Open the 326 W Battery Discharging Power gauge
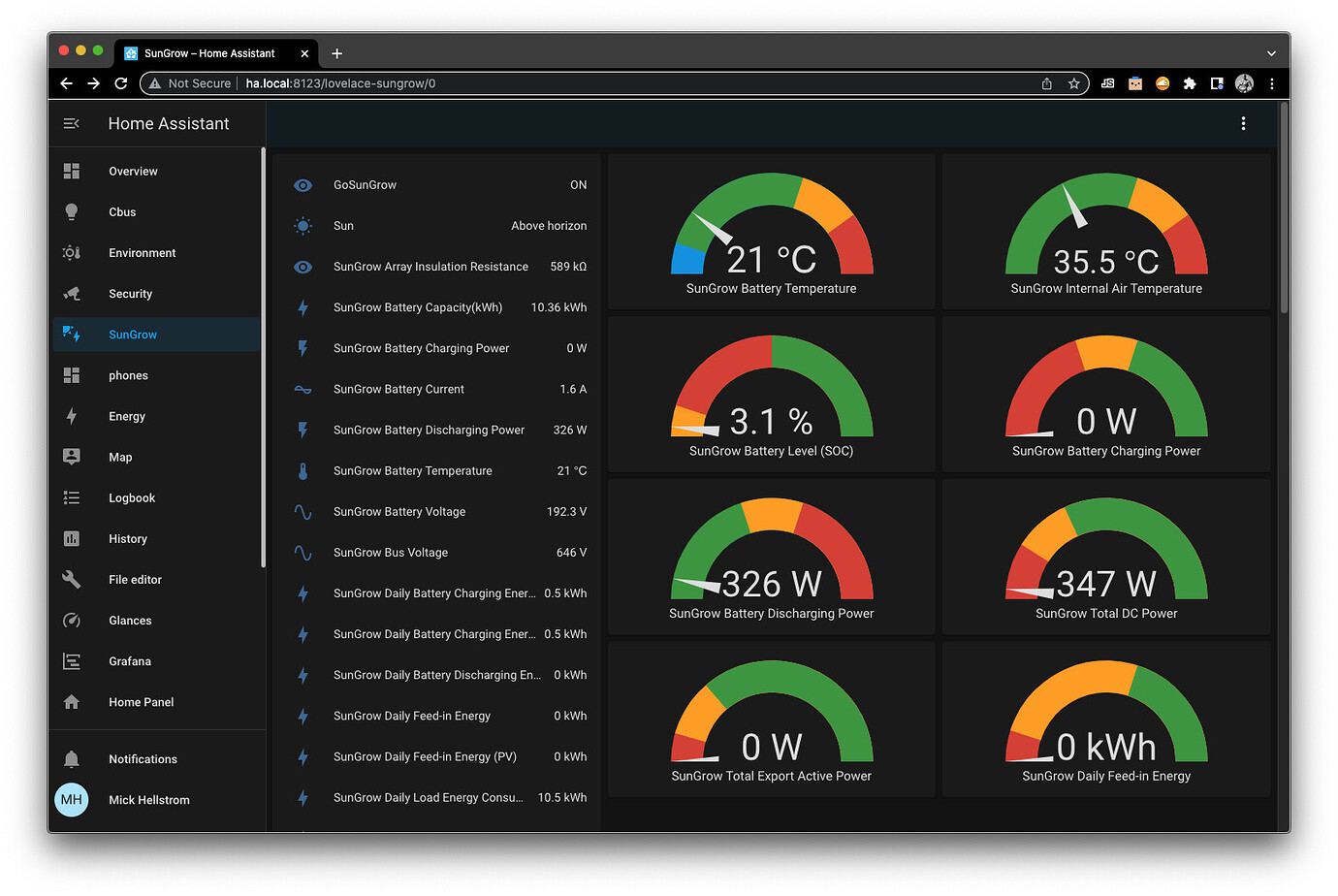 point(772,557)
